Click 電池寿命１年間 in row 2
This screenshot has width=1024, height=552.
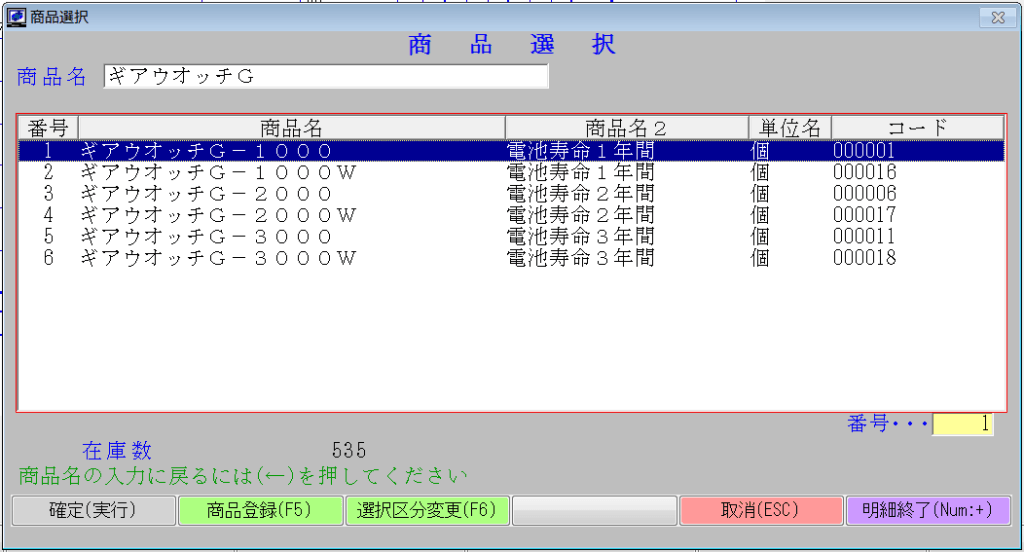[x=581, y=172]
